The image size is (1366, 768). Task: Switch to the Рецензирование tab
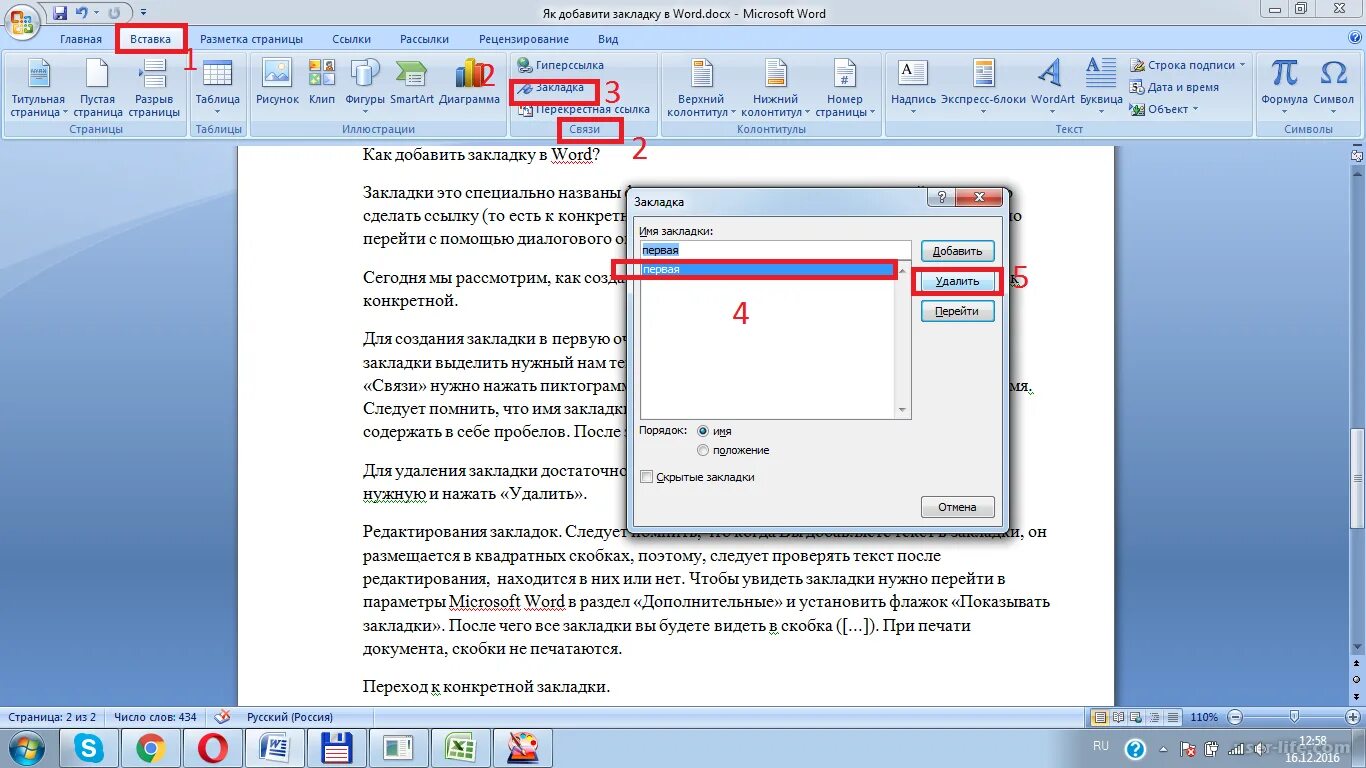[x=525, y=39]
